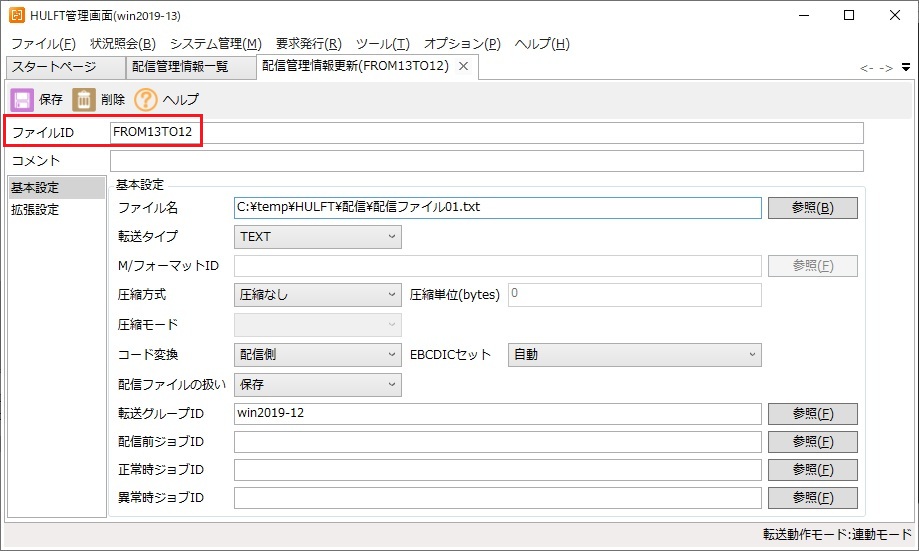Select 拡張設定 in the left panel

pyautogui.click(x=36, y=210)
